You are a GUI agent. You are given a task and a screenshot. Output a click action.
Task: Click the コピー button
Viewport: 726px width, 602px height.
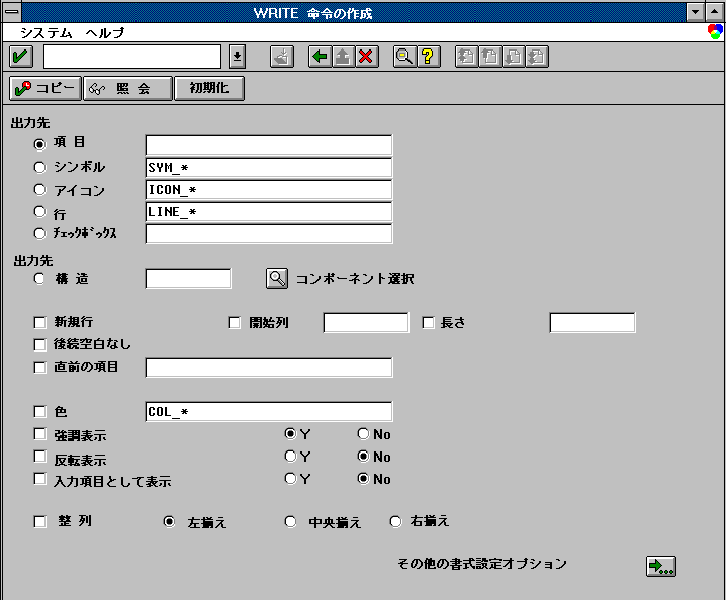(x=45, y=88)
